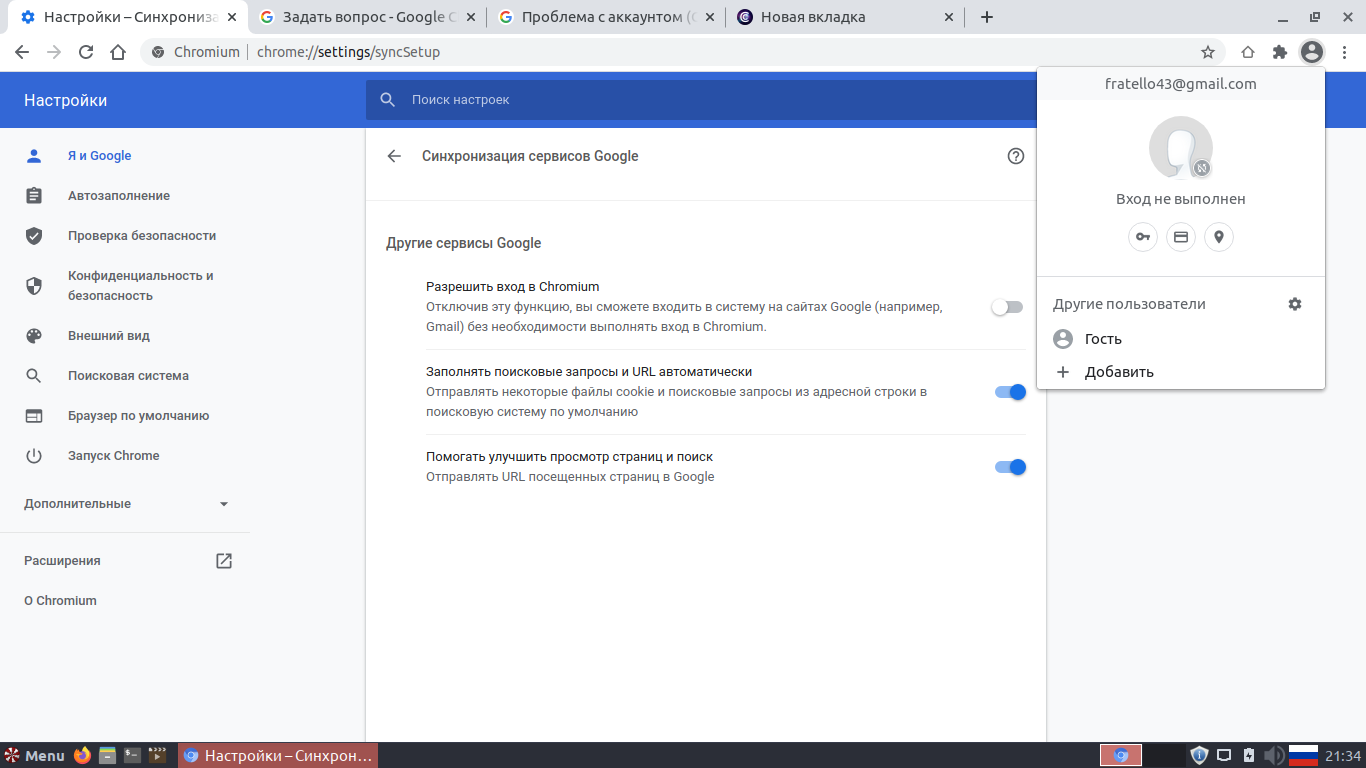
Task: Switch keyboard layout via the Russian flag
Action: [x=1303, y=755]
